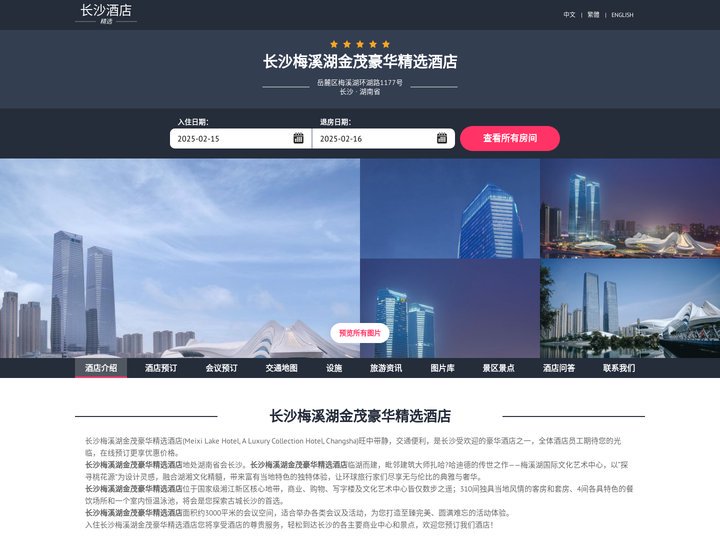The height and width of the screenshot is (540, 720).
Task: Click the section heading 长沙梅溪湖金茂豪华精选酒店 above description
Action: [360, 416]
